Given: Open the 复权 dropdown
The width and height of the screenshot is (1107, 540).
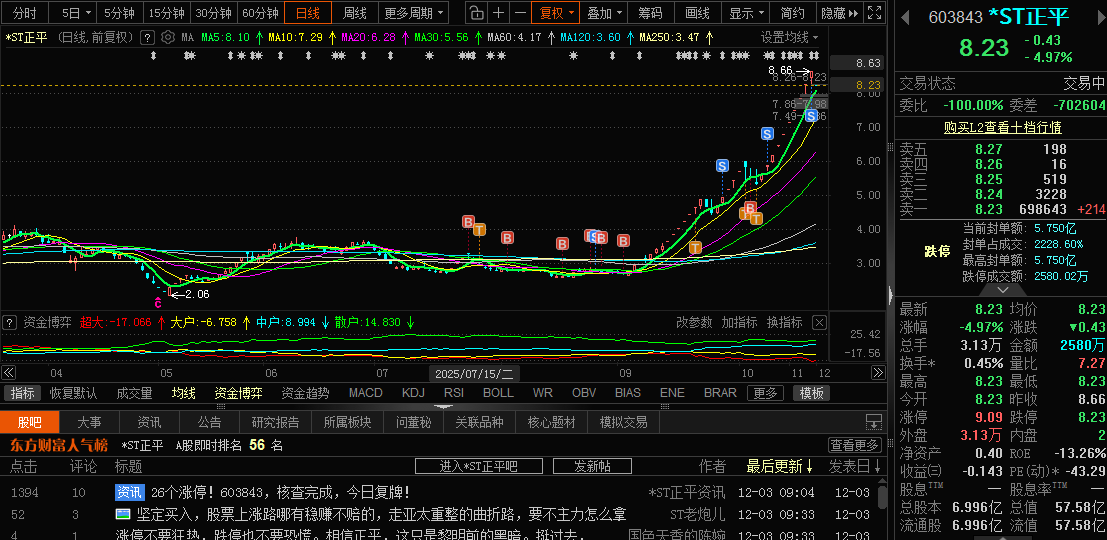Looking at the screenshot, I should coord(557,13).
